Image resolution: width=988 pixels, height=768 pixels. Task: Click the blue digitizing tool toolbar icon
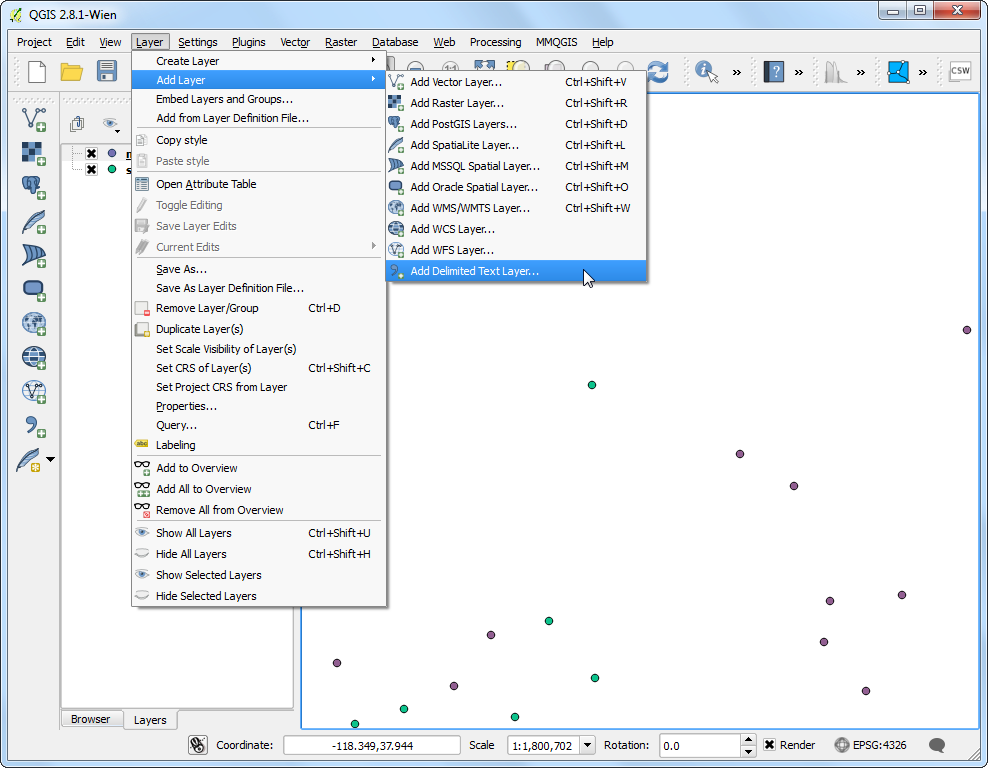[x=898, y=72]
